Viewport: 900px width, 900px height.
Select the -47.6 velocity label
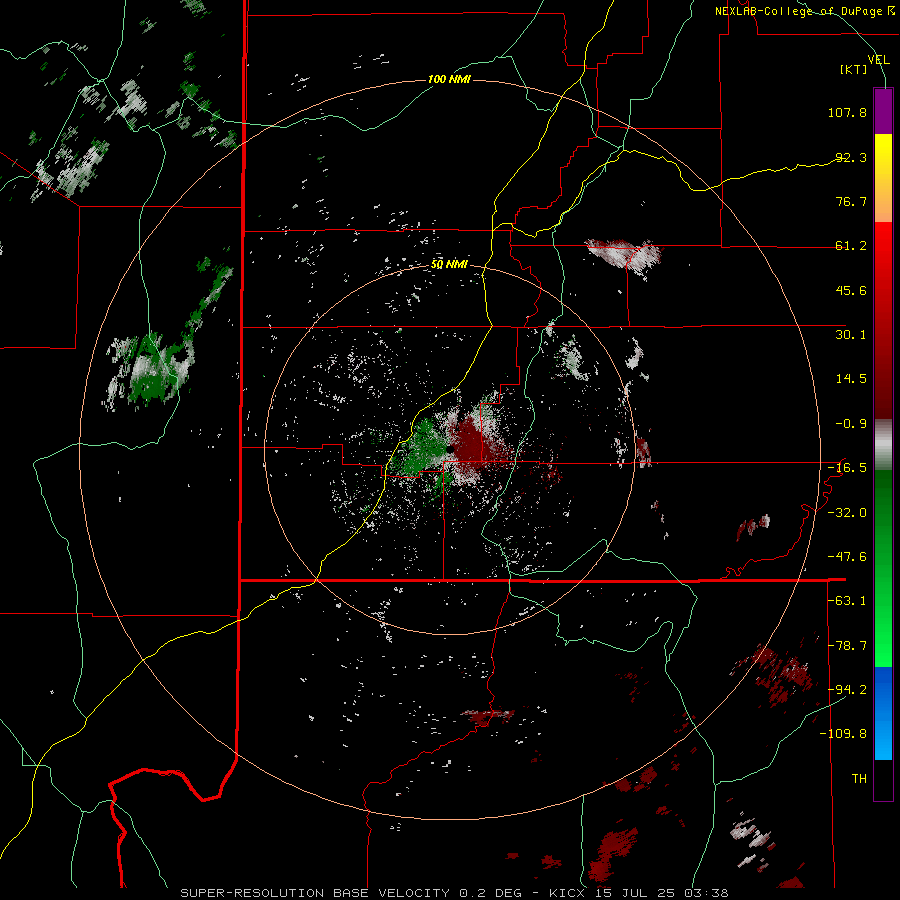(847, 557)
